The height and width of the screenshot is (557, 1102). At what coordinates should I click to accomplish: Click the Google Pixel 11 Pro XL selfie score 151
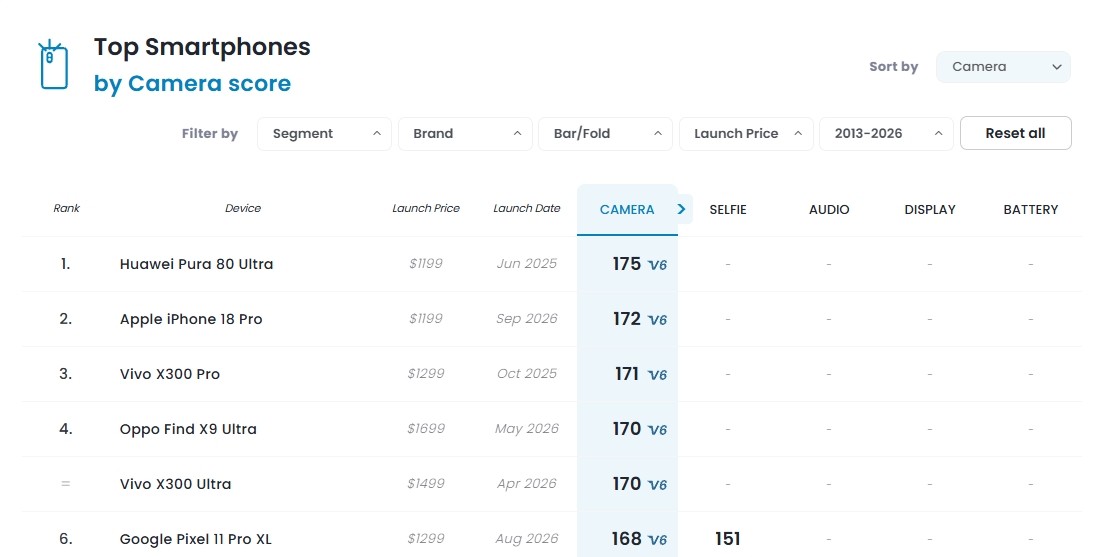727,539
